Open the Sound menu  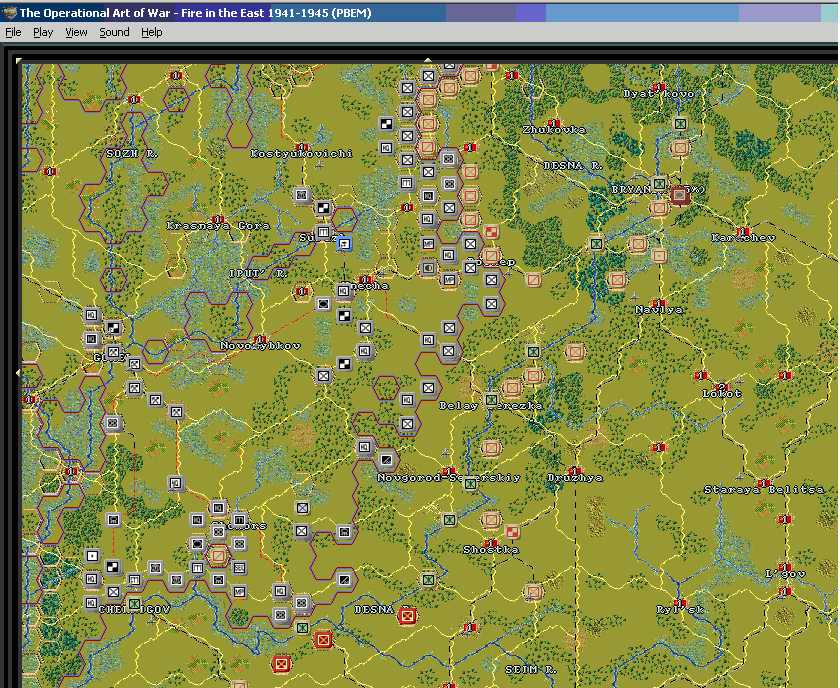click(x=114, y=32)
